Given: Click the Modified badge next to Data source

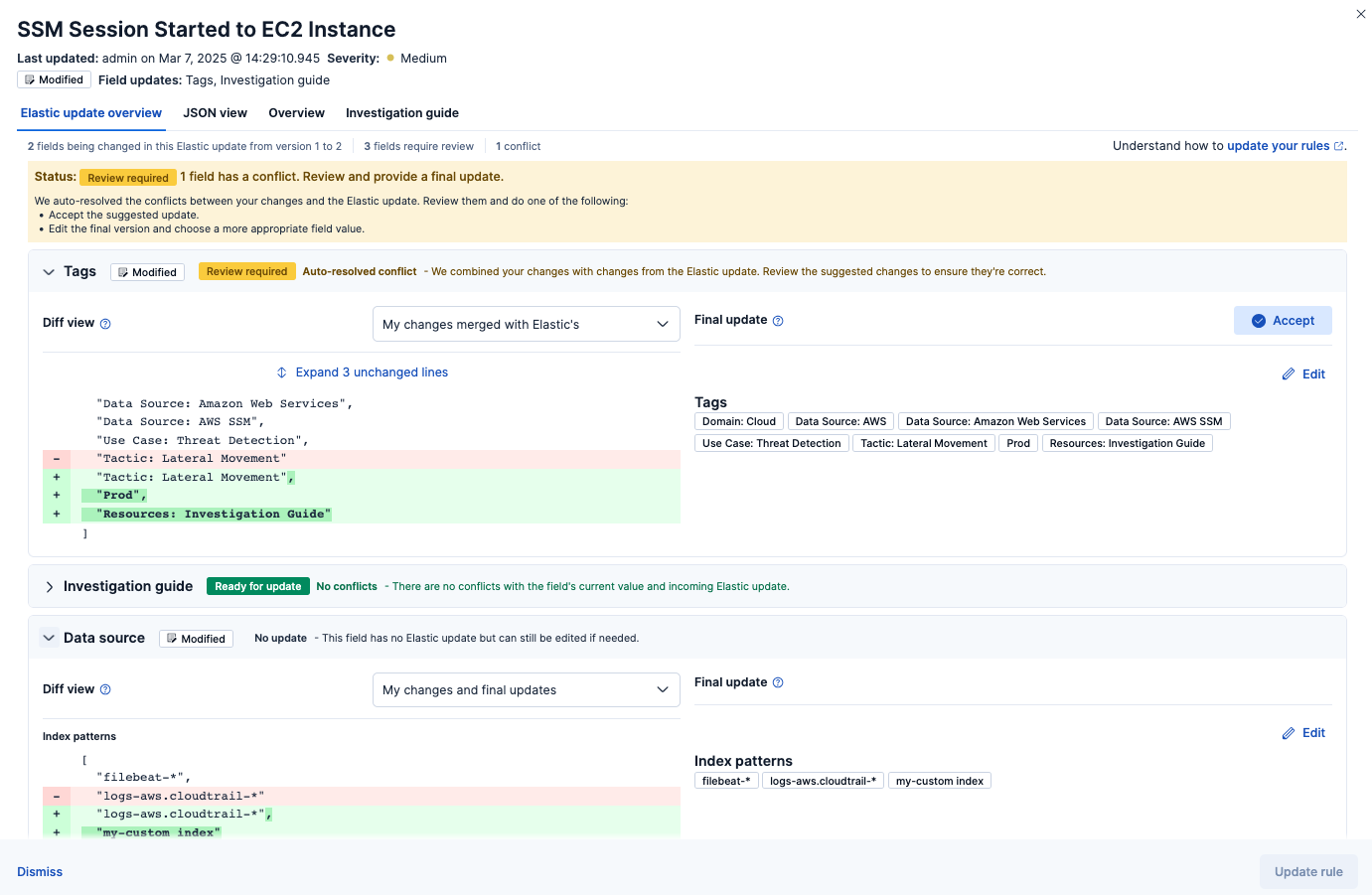Looking at the screenshot, I should pos(196,639).
